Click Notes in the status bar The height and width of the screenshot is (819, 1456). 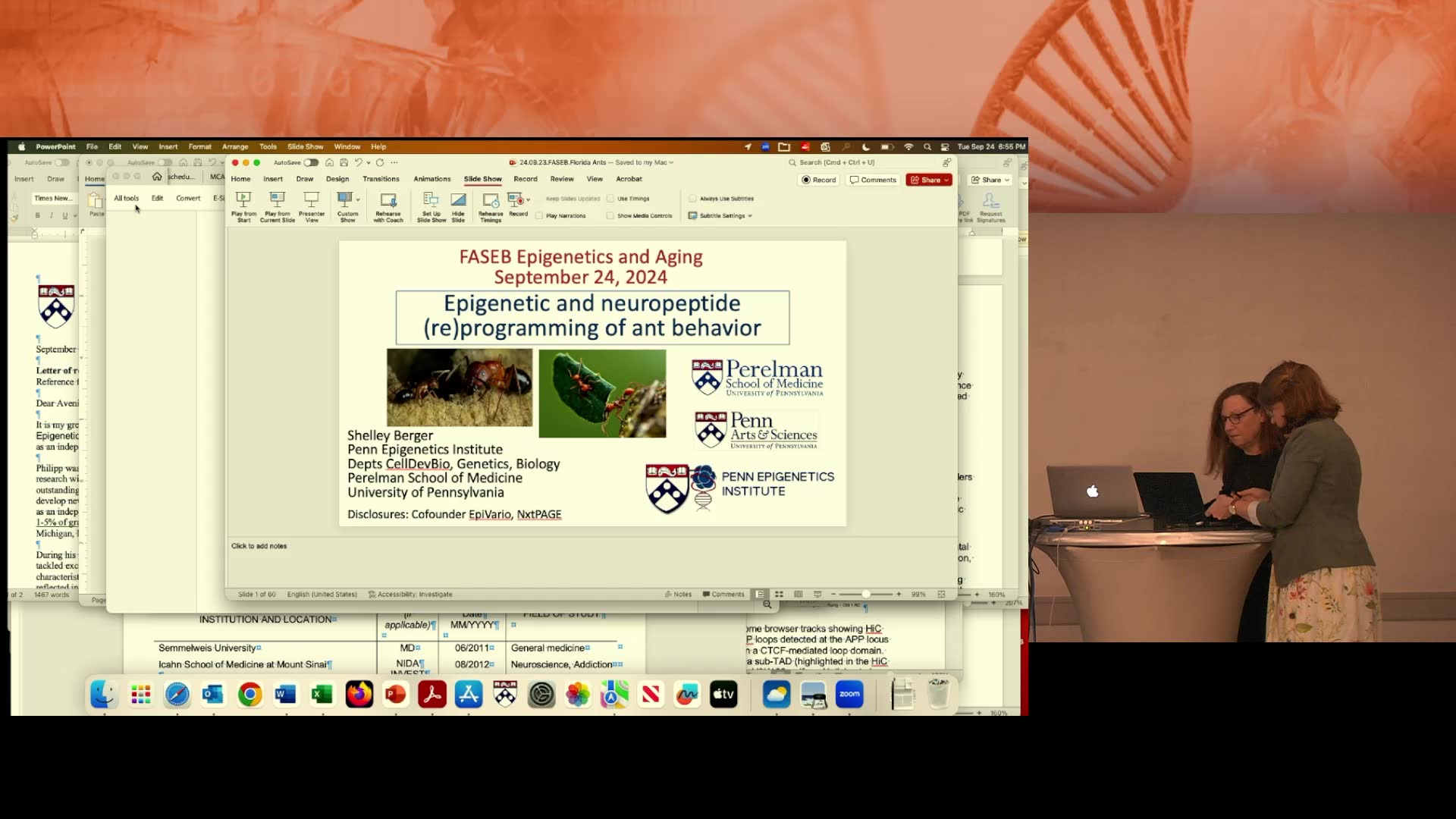(679, 595)
